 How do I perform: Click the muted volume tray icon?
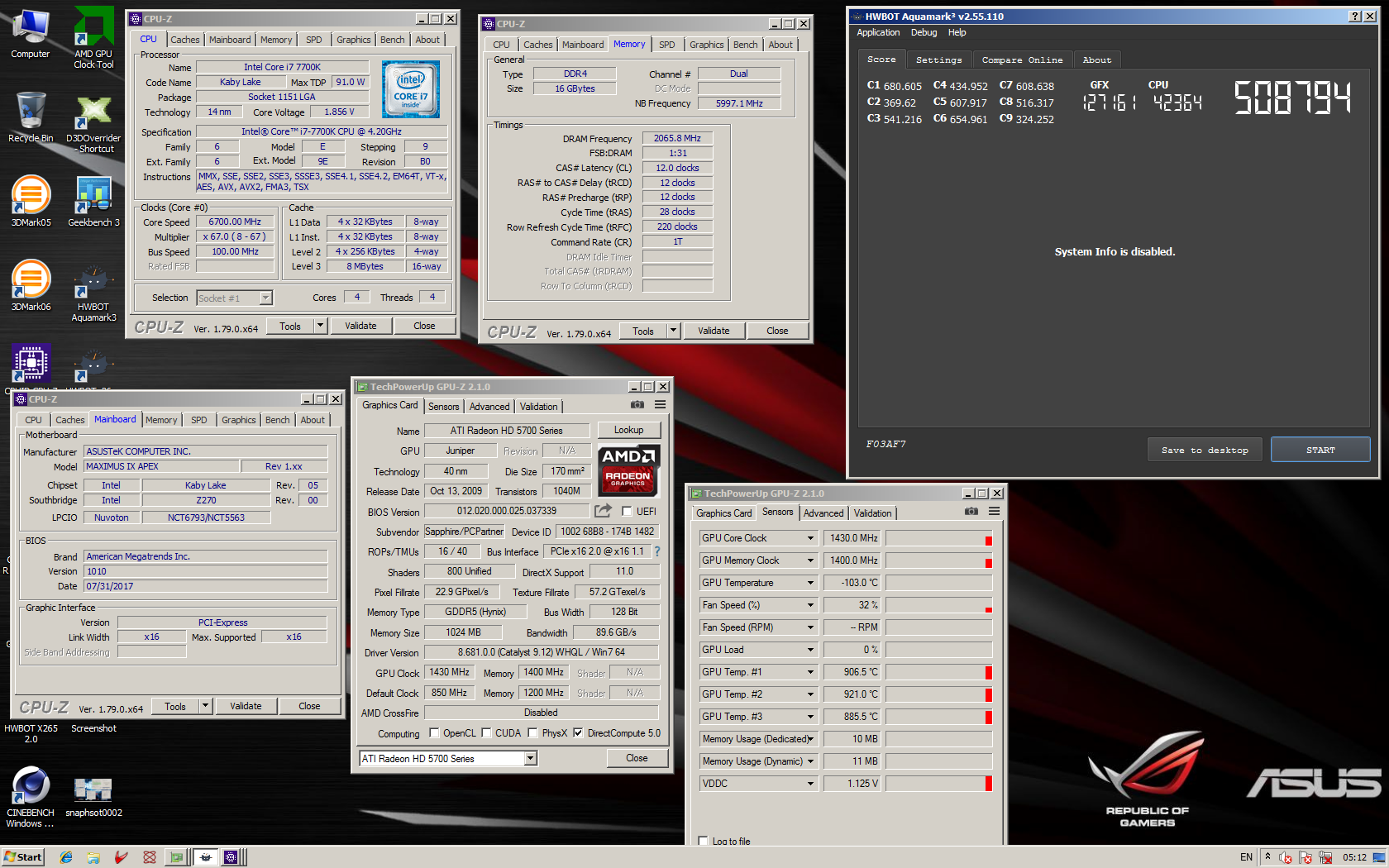(1286, 857)
